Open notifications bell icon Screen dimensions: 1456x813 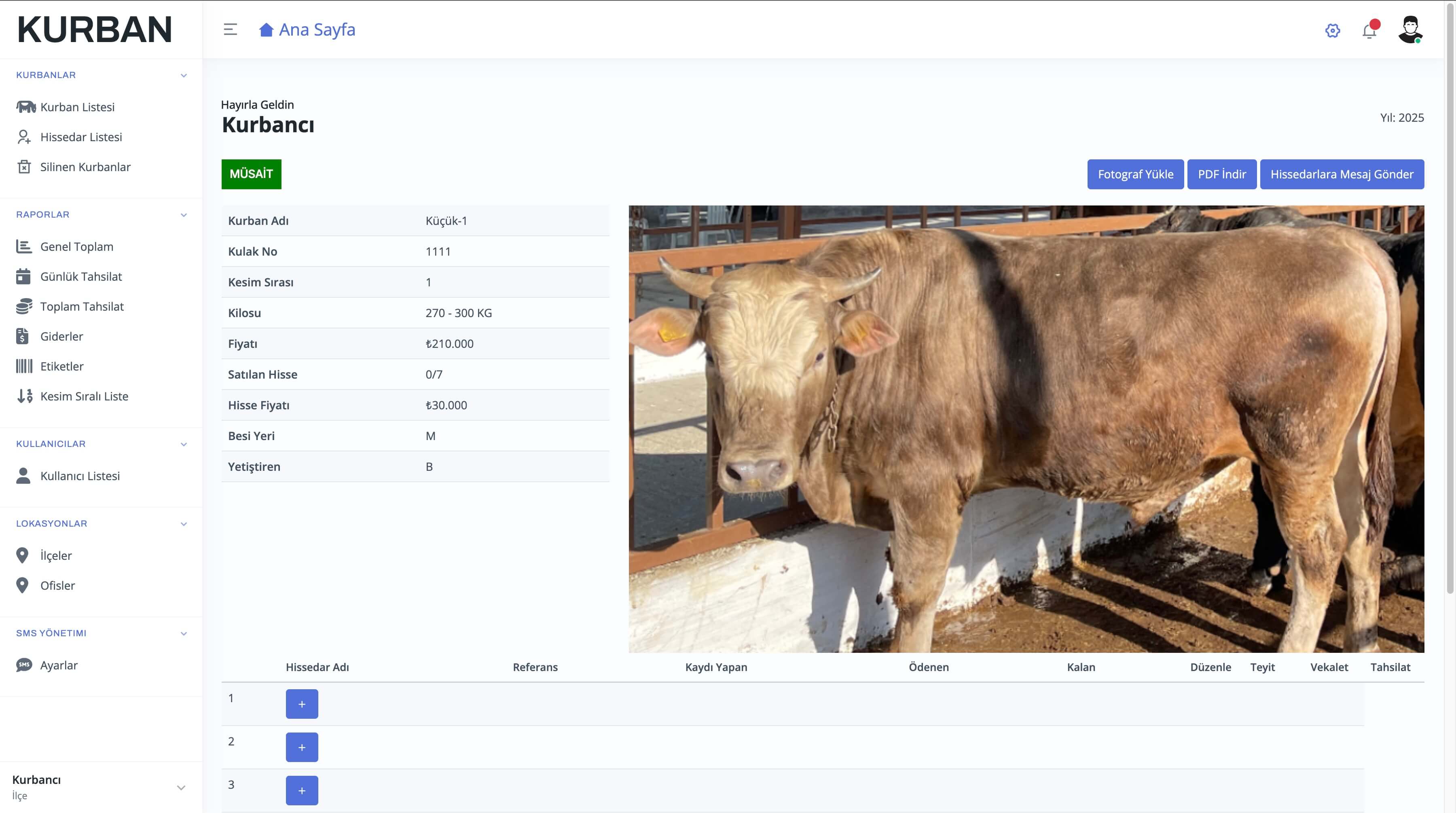pyautogui.click(x=1369, y=30)
